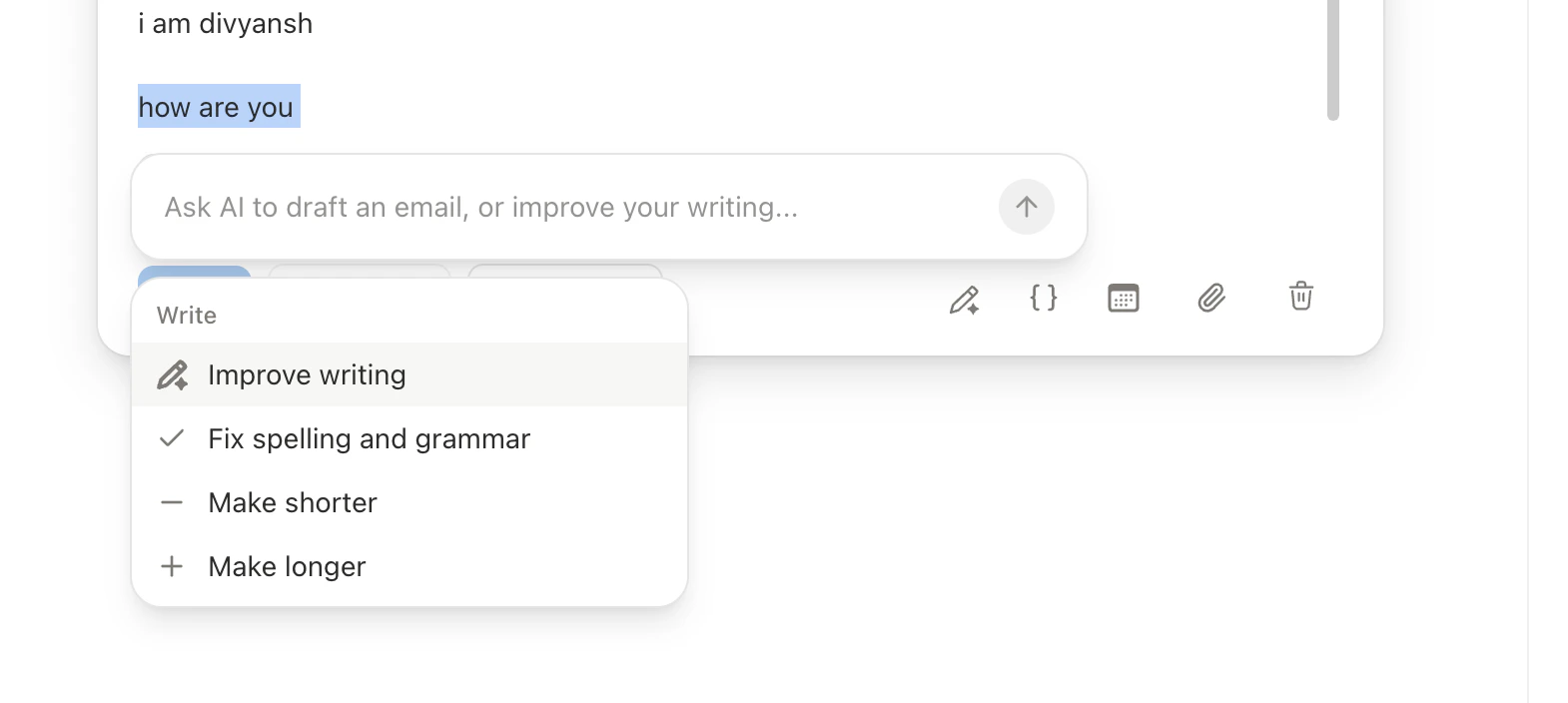The height and width of the screenshot is (703, 1568).
Task: Click the minus icon beside Make shorter
Action: pyautogui.click(x=172, y=502)
